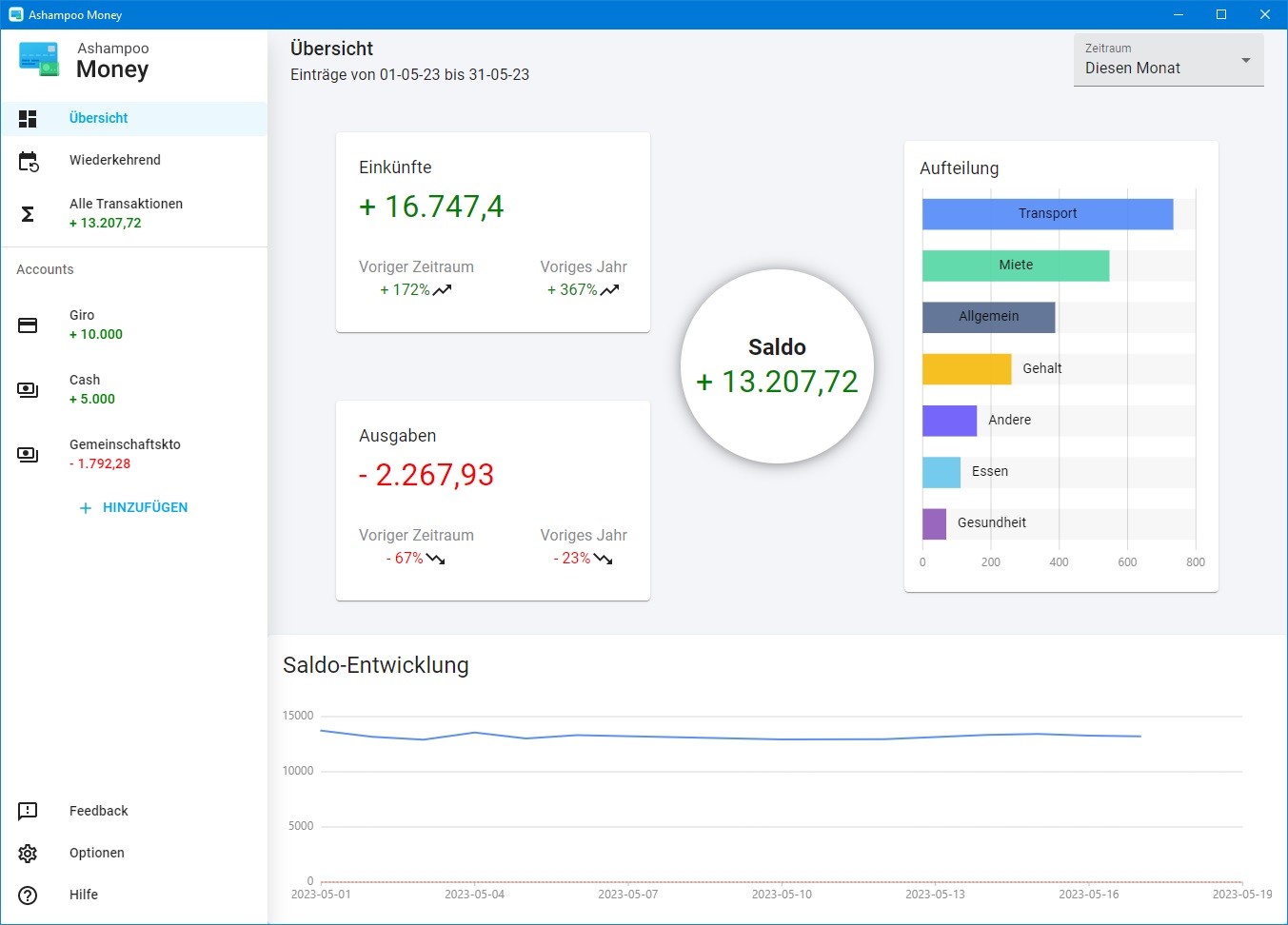The height and width of the screenshot is (925, 1288).
Task: Expand period selector using the dropdown arrow
Action: (1245, 61)
